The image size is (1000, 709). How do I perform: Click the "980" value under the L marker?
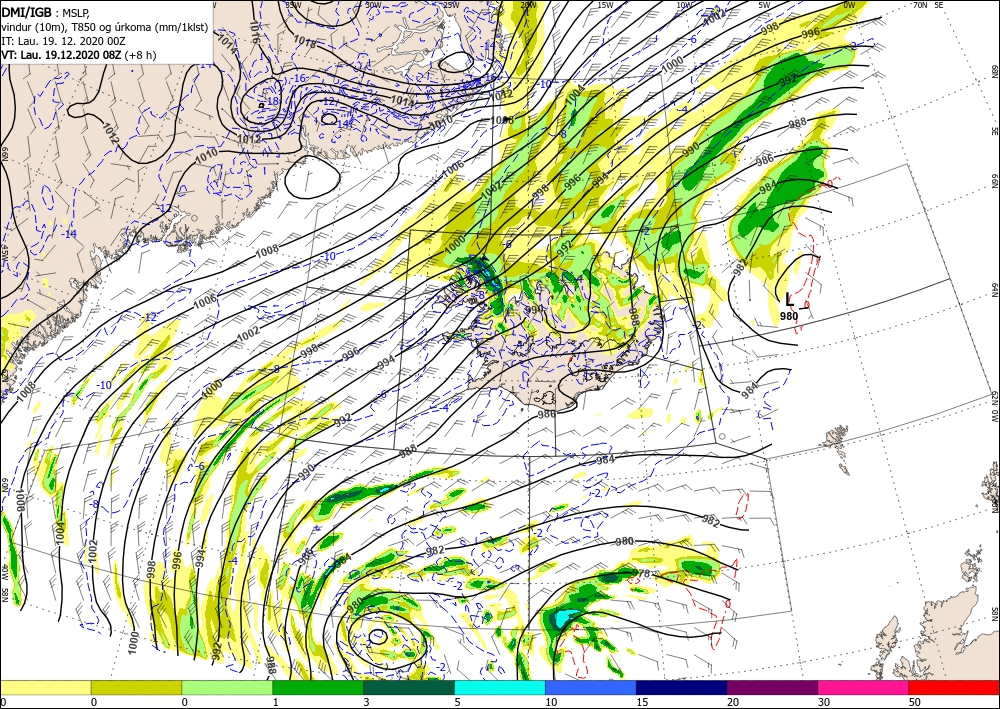(x=789, y=316)
